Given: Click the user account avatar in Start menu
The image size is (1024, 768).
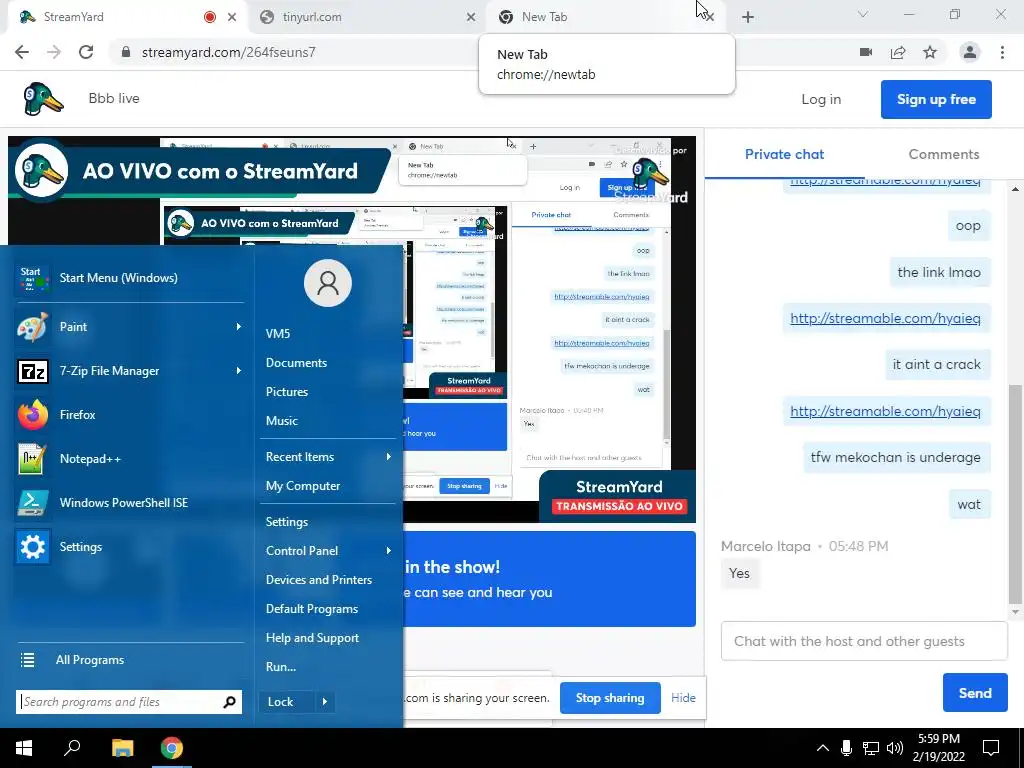Looking at the screenshot, I should pos(328,283).
